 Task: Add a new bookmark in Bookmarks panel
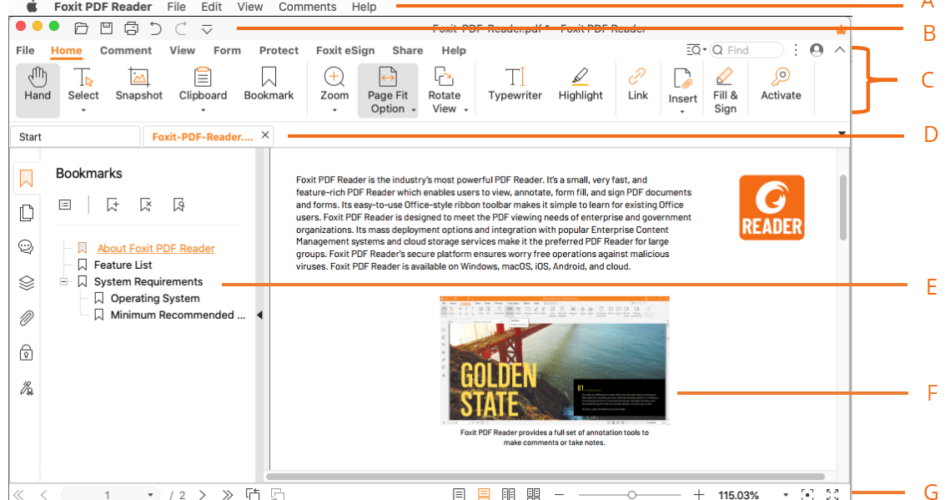point(112,205)
